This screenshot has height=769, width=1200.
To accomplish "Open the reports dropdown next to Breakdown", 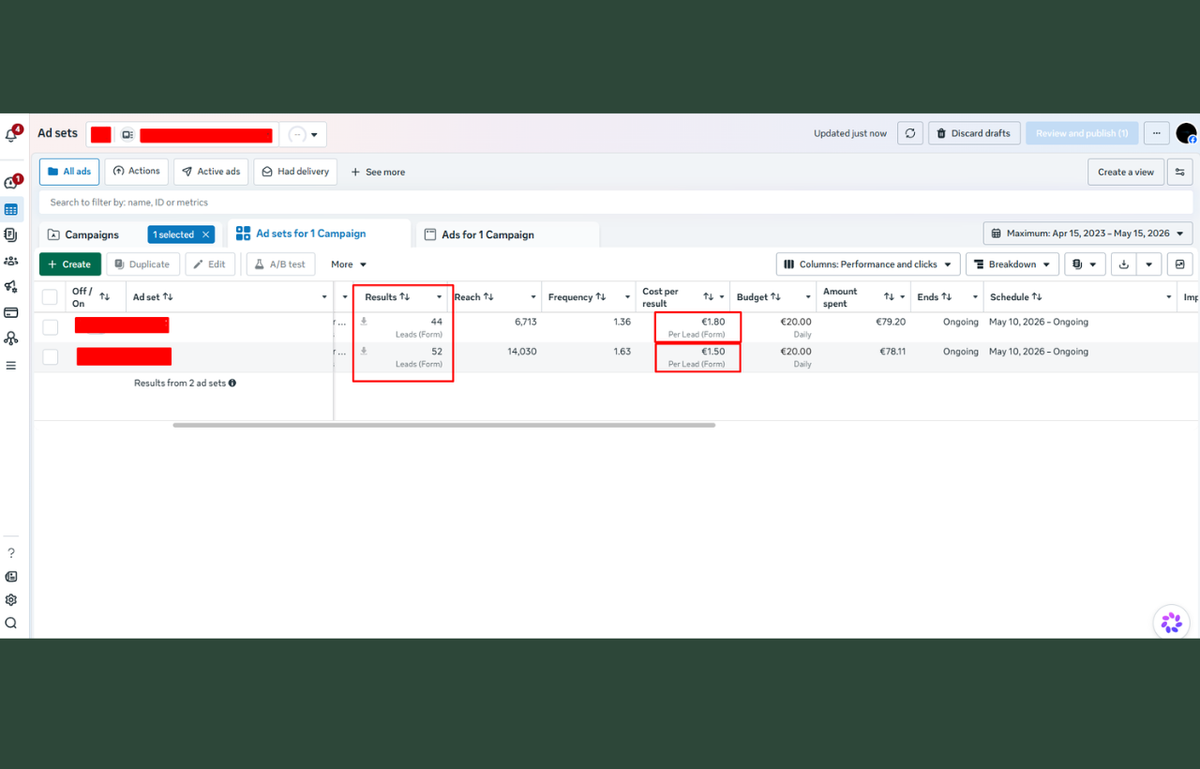I will [1084, 264].
